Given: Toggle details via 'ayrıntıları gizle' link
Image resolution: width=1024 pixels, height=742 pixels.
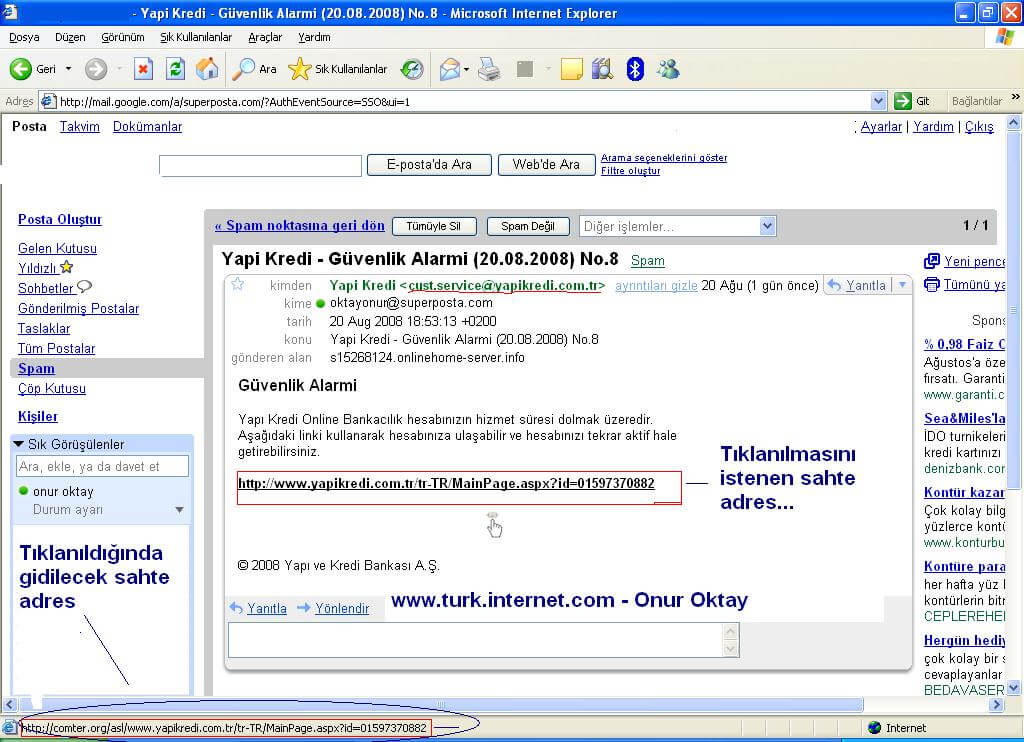Looking at the screenshot, I should point(656,286).
